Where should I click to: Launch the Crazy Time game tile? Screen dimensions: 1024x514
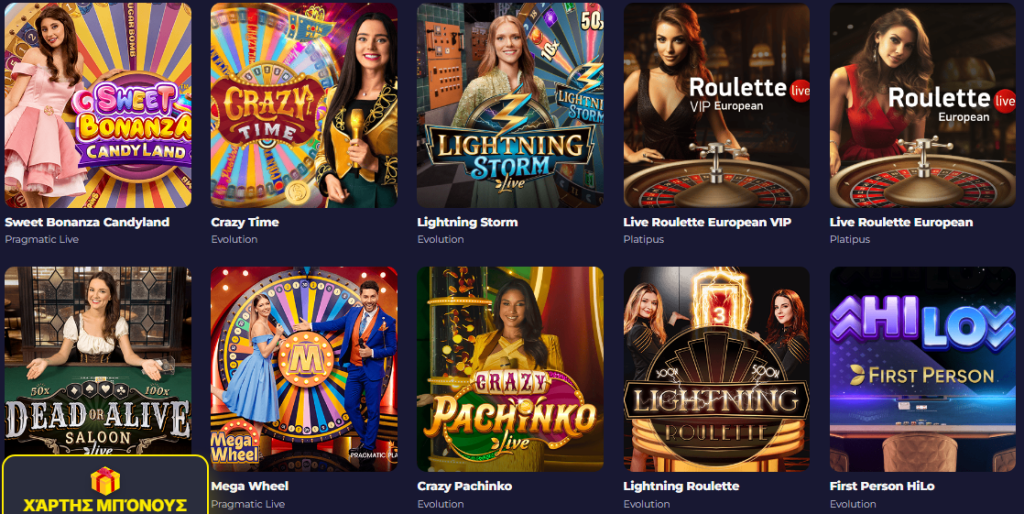(304, 105)
